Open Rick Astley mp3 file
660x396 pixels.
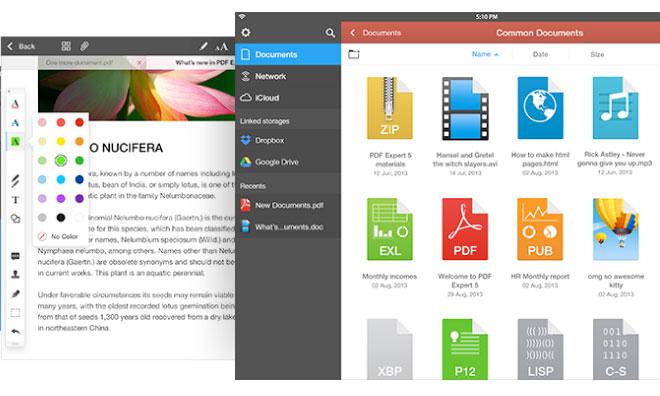(615, 109)
